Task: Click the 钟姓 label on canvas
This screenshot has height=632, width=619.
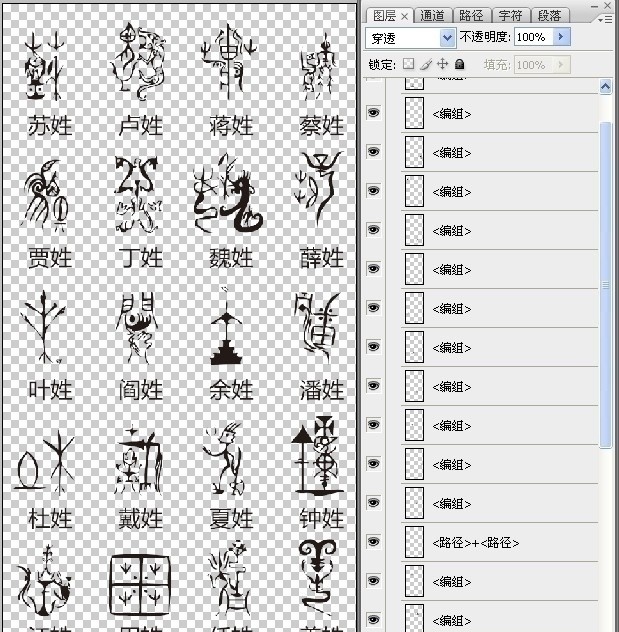Action: tap(322, 519)
